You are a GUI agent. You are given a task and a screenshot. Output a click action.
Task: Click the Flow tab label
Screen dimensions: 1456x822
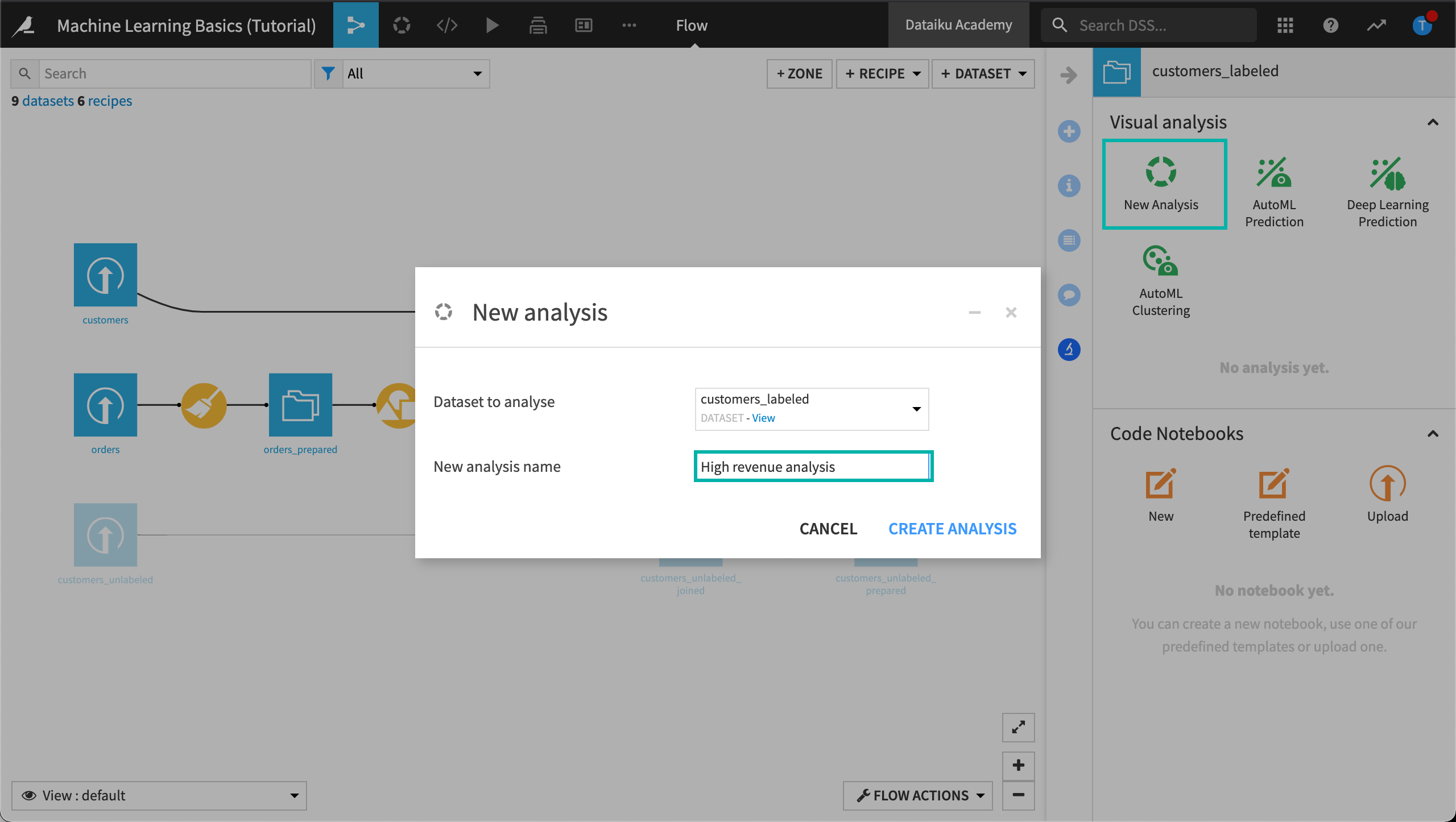(x=692, y=25)
